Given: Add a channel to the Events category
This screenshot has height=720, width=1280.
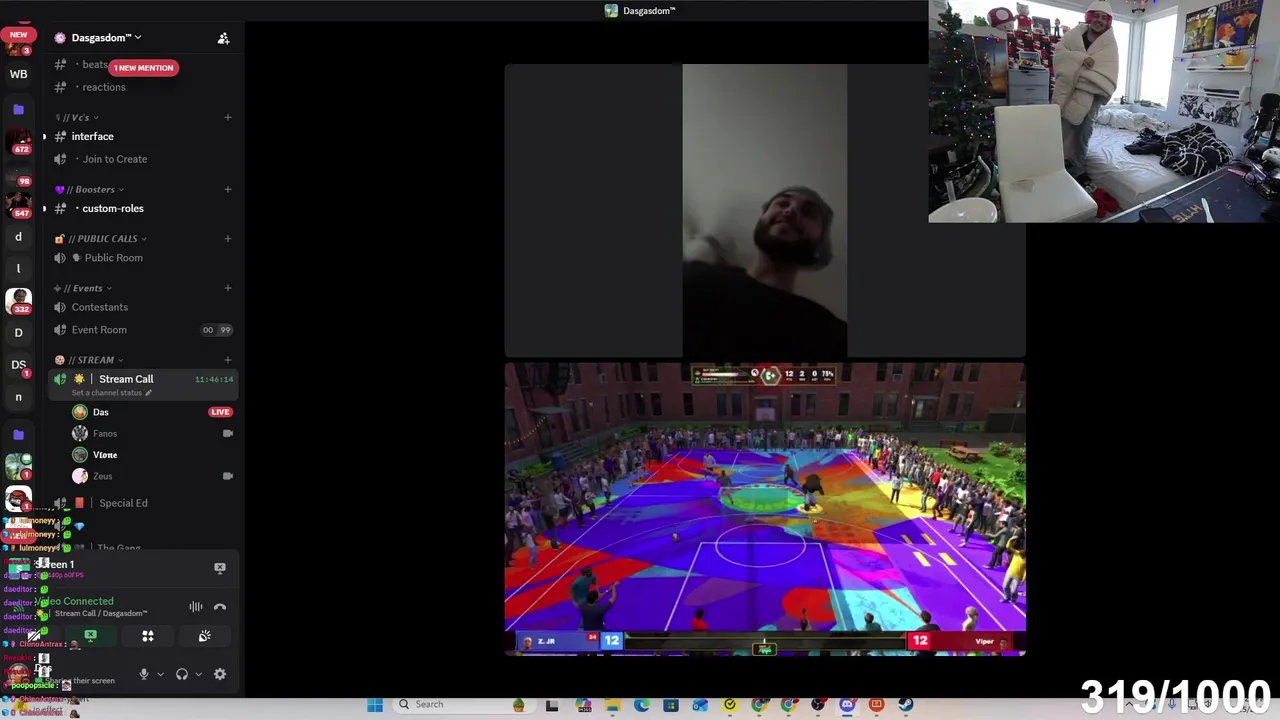Looking at the screenshot, I should (227, 288).
